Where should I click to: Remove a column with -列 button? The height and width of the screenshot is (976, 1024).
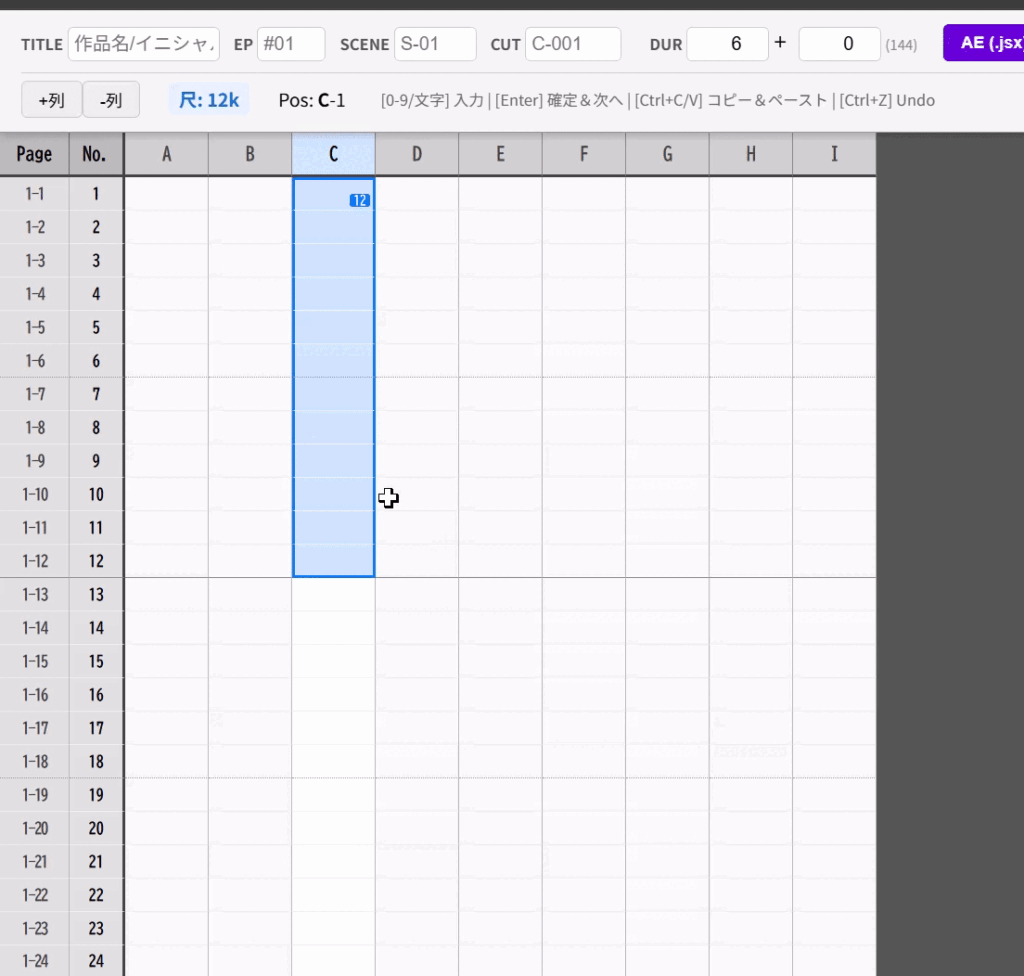[x=110, y=100]
